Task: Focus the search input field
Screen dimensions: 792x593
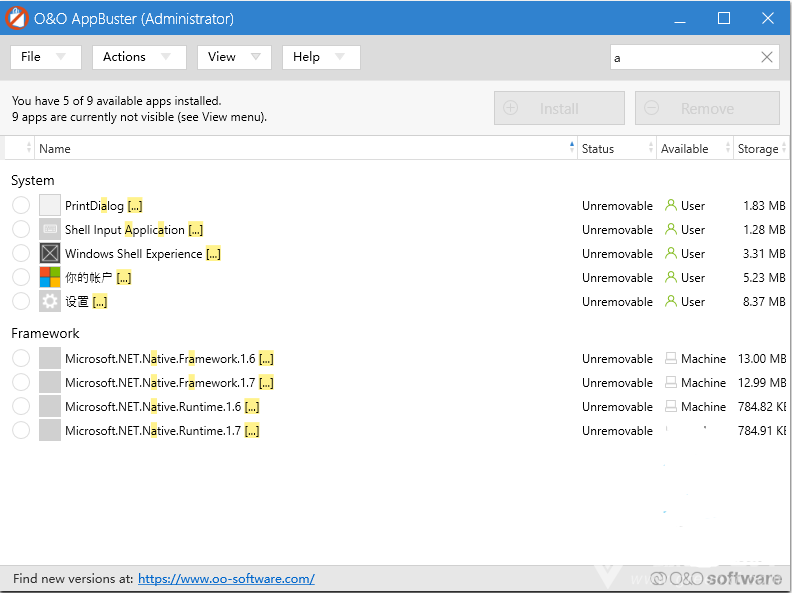Action: [685, 58]
